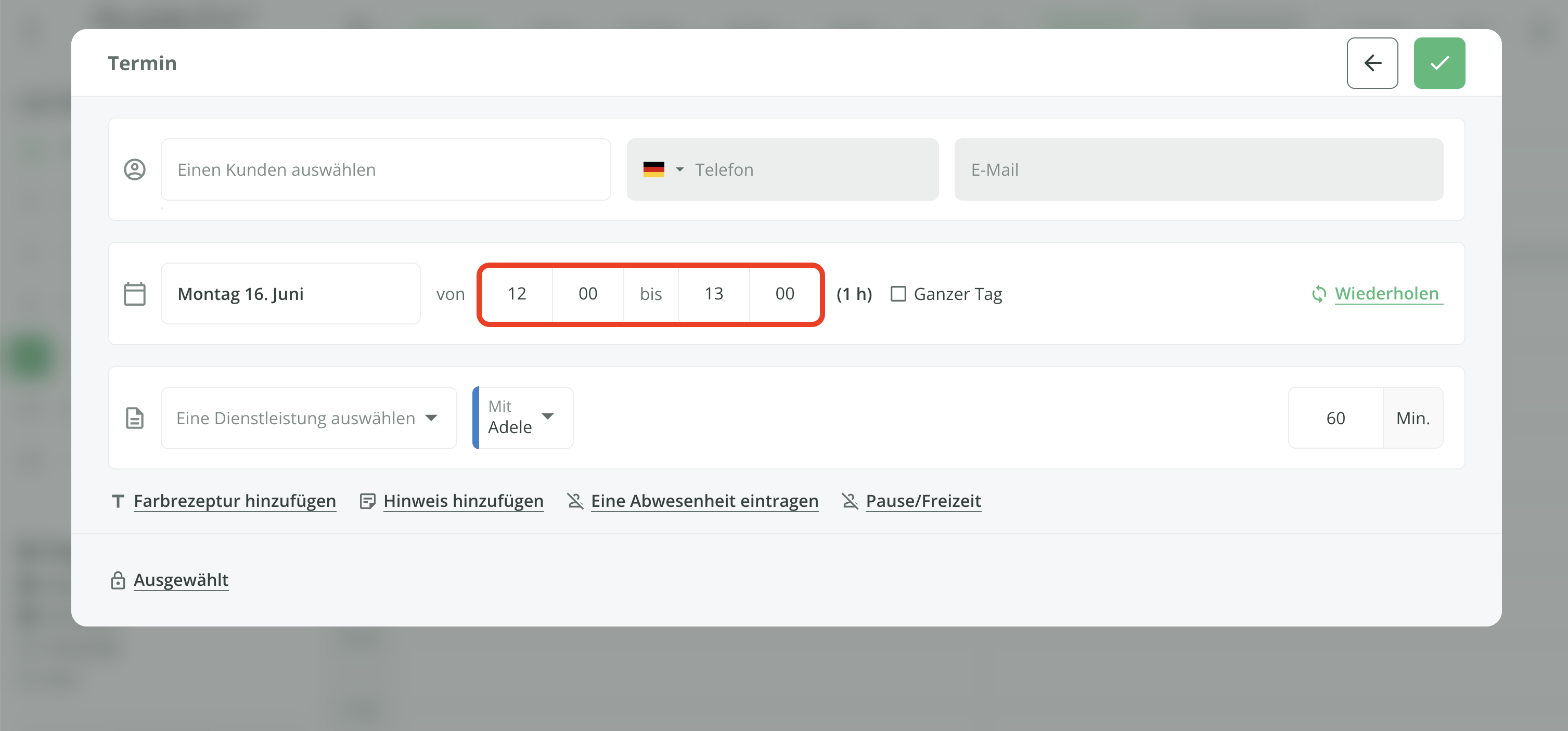Screen dimensions: 1568x731
Task: Open the Ausgewählt link
Action: [x=181, y=580]
